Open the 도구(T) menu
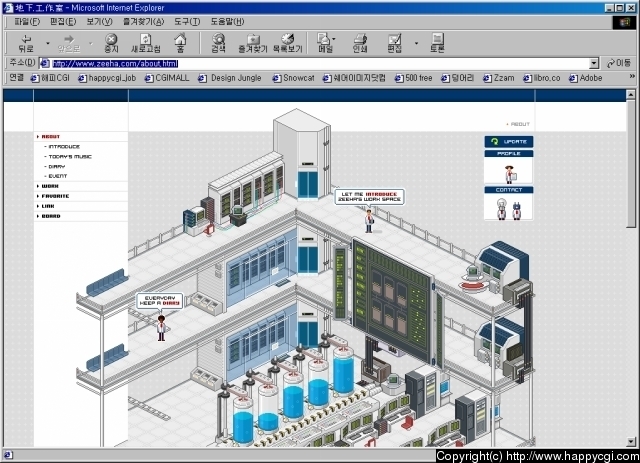Image resolution: width=640 pixels, height=463 pixels. 187,22
